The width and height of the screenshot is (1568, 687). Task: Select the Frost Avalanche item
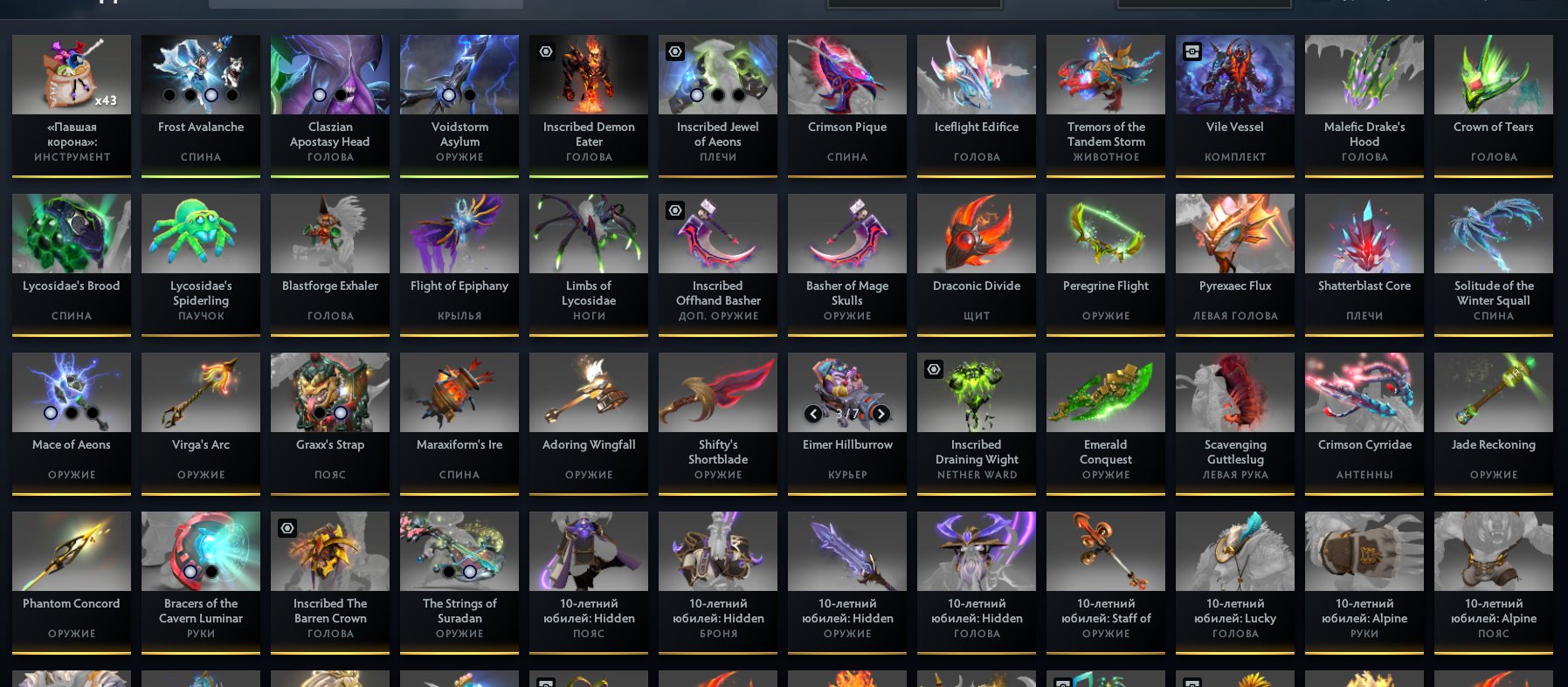[x=201, y=106]
